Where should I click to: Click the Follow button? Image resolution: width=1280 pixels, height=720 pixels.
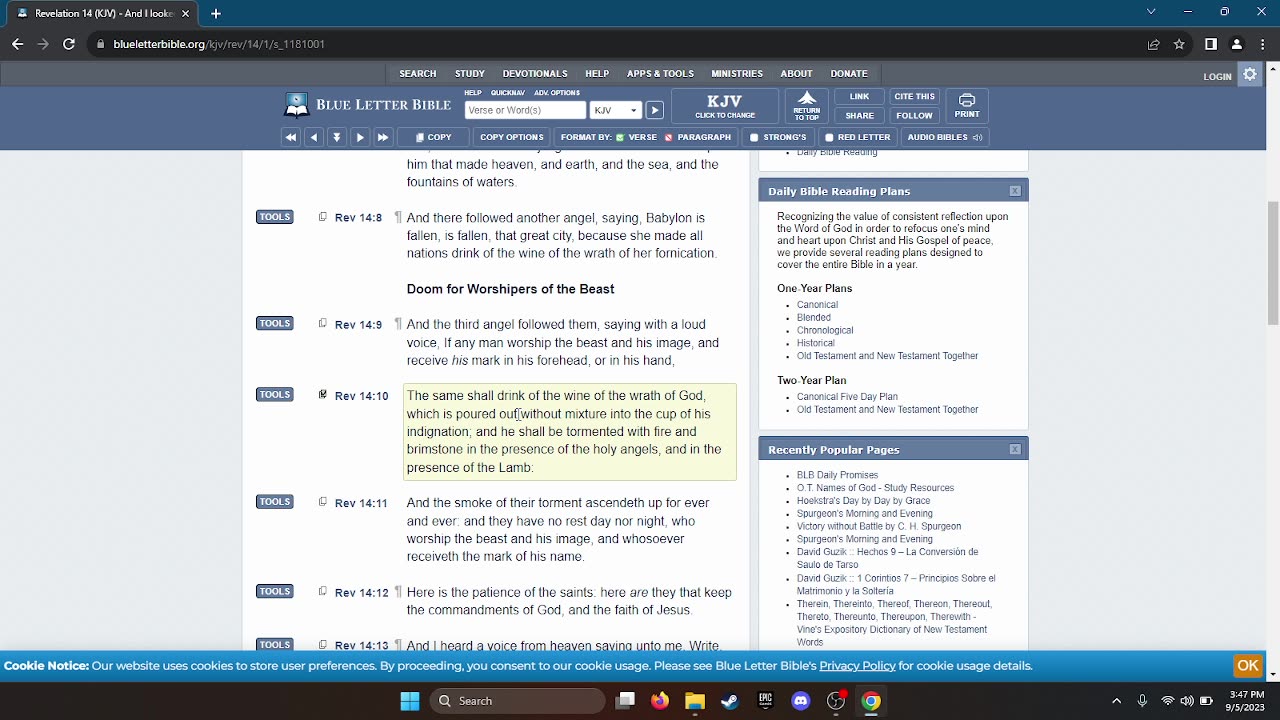[x=914, y=115]
